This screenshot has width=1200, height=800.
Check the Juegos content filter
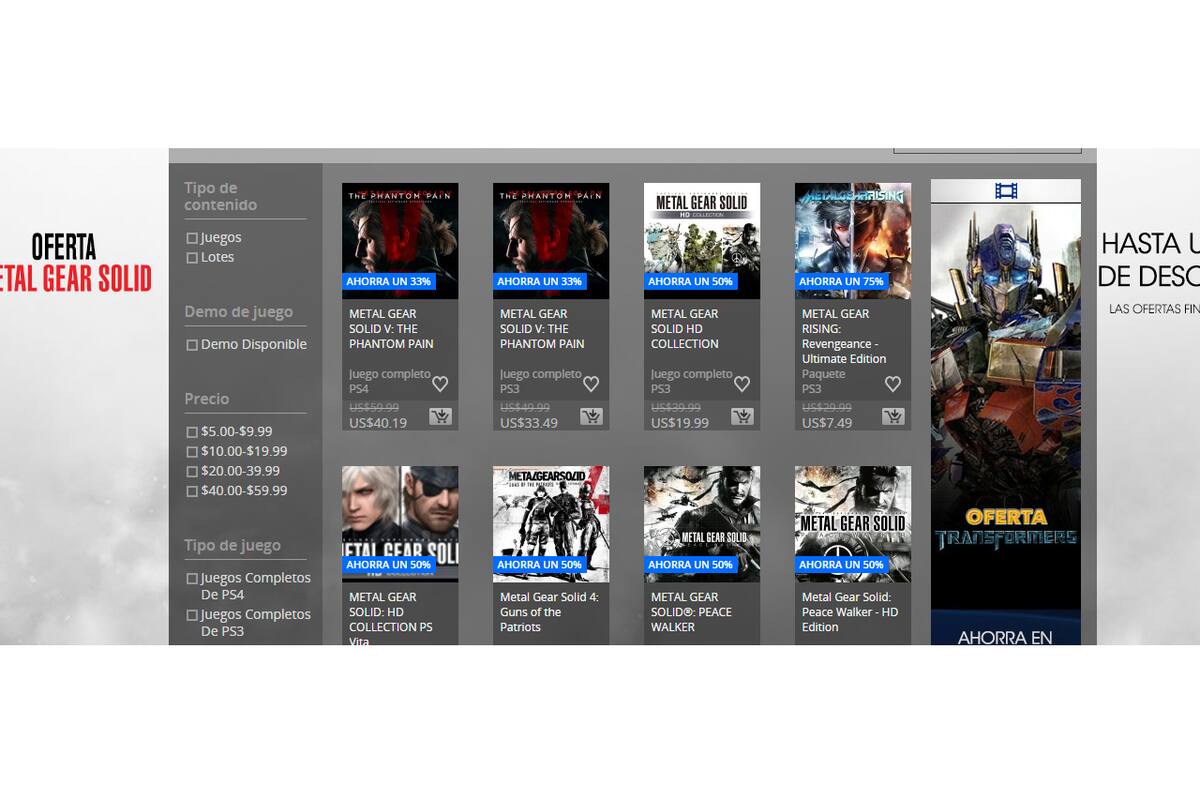(192, 239)
